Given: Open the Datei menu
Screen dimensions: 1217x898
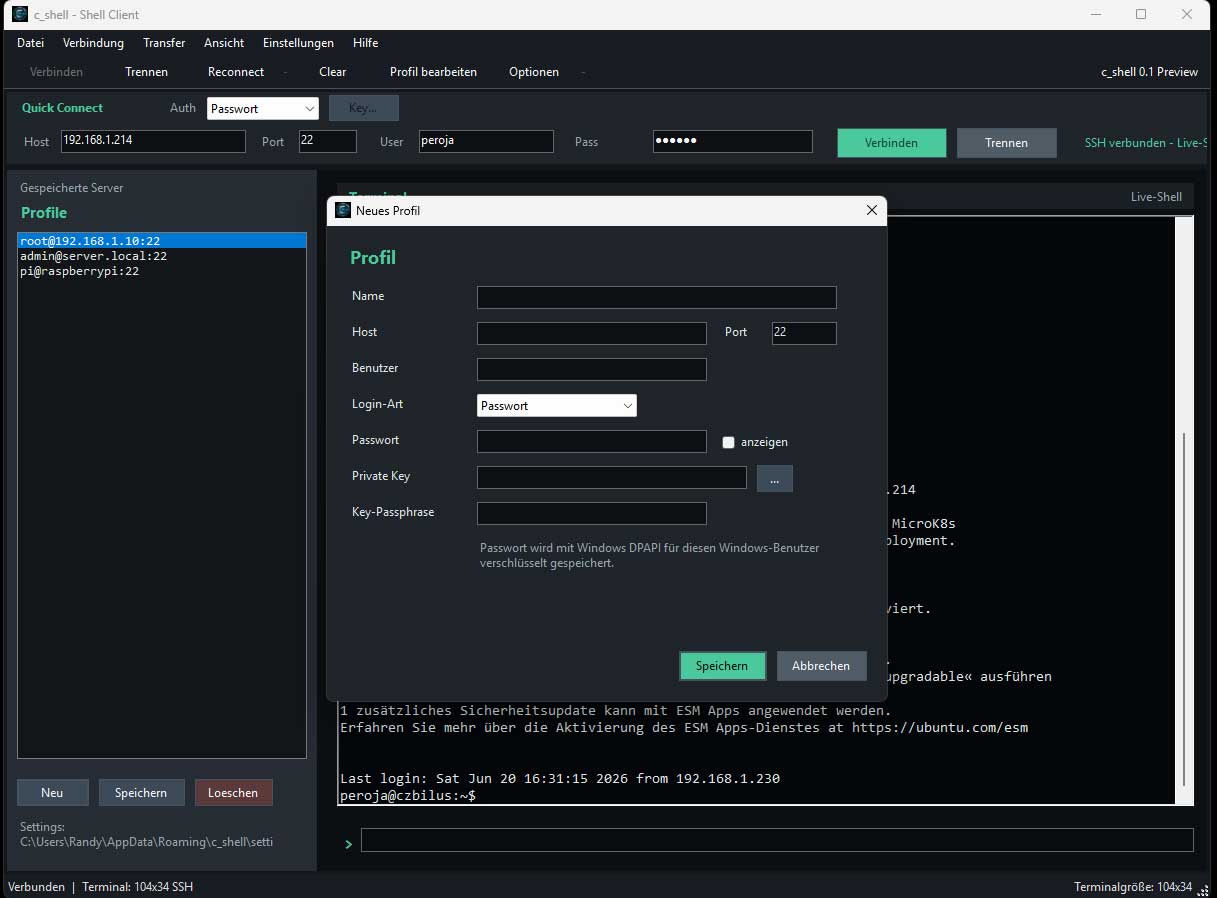Looking at the screenshot, I should coord(31,43).
